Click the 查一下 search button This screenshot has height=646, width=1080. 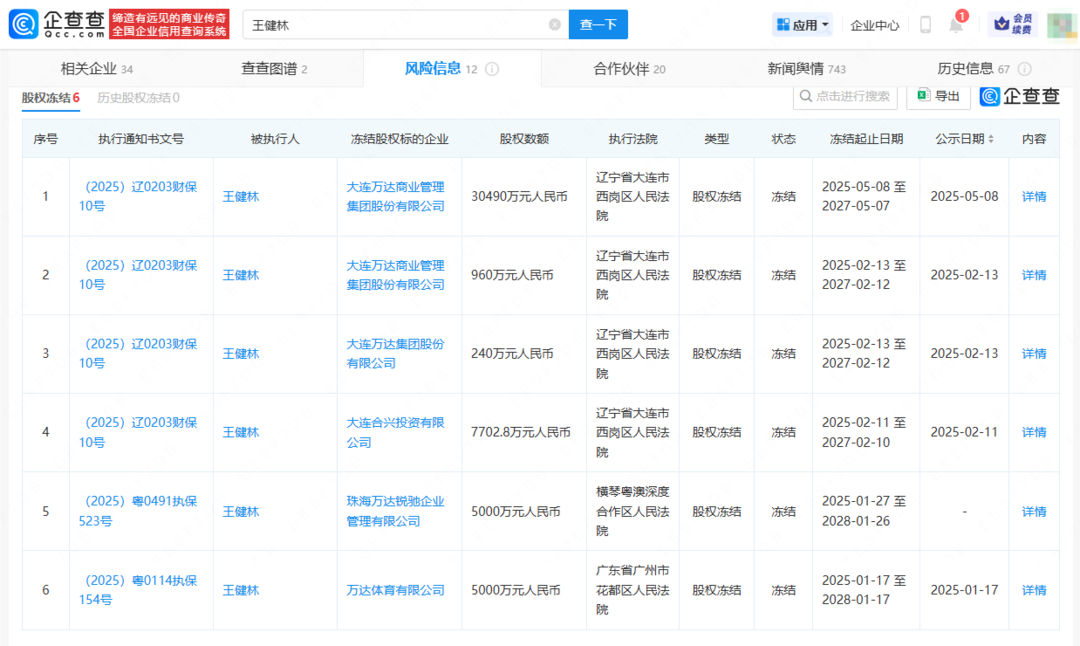coord(598,25)
